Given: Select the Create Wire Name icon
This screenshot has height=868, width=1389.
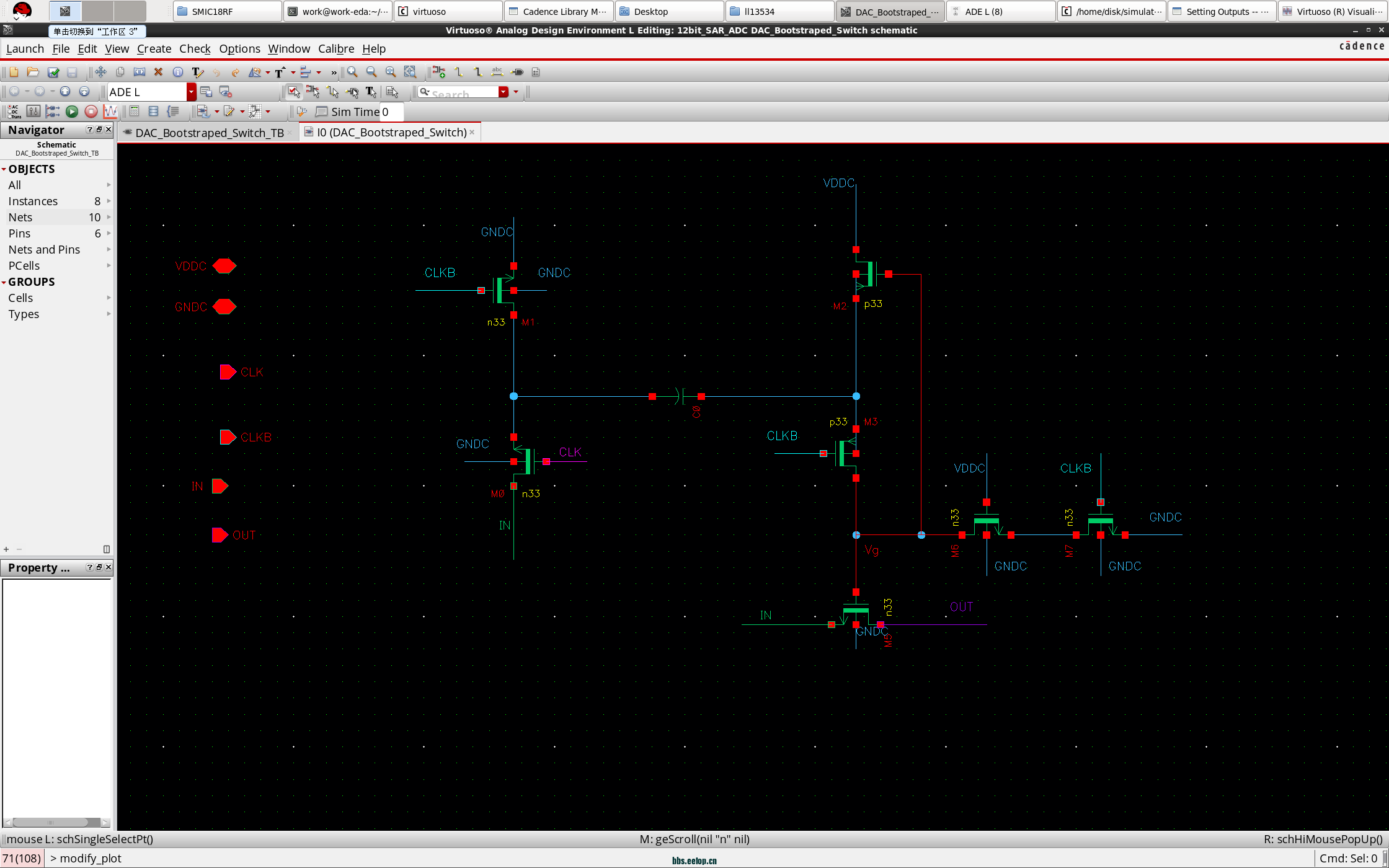Looking at the screenshot, I should click(x=497, y=73).
